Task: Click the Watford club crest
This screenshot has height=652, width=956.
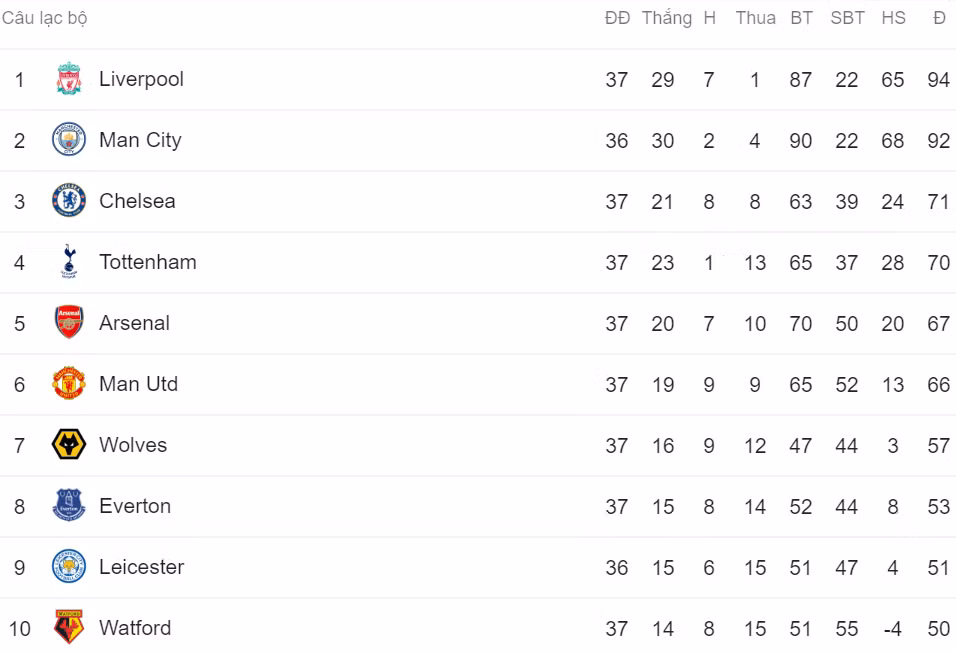Action: click(x=69, y=628)
